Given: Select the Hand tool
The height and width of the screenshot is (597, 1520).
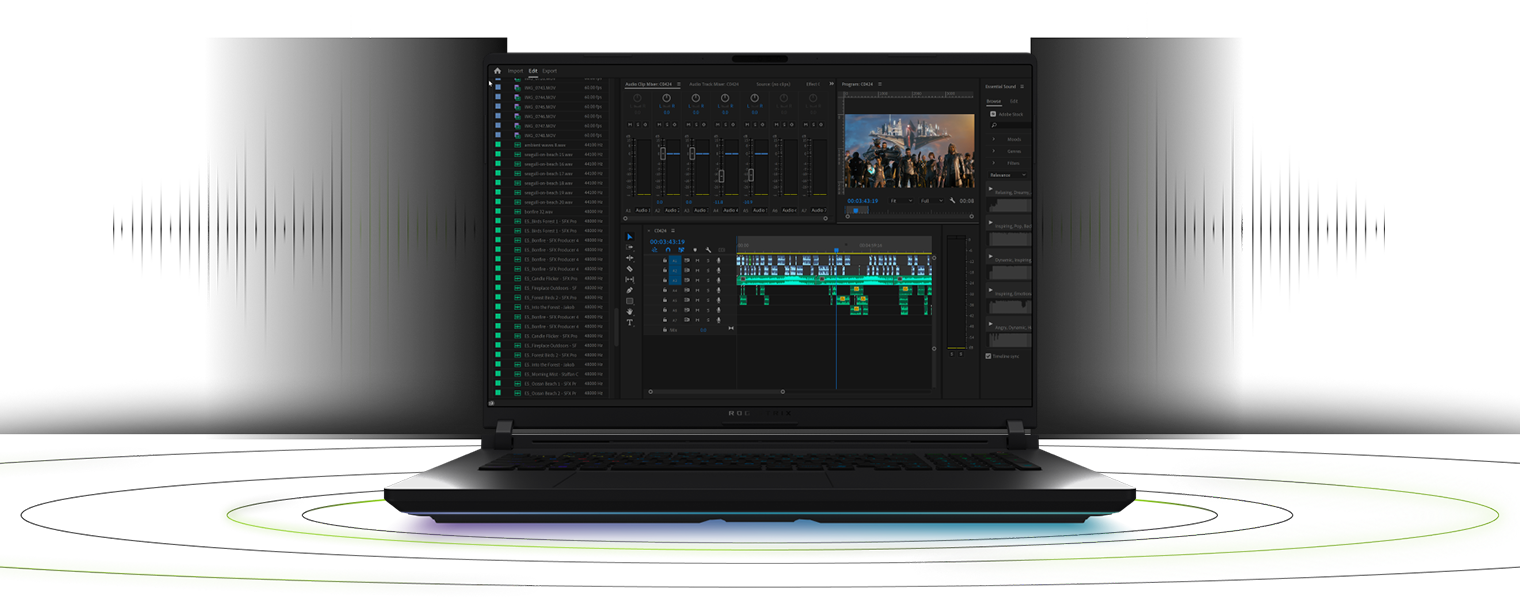Looking at the screenshot, I should point(630,312).
